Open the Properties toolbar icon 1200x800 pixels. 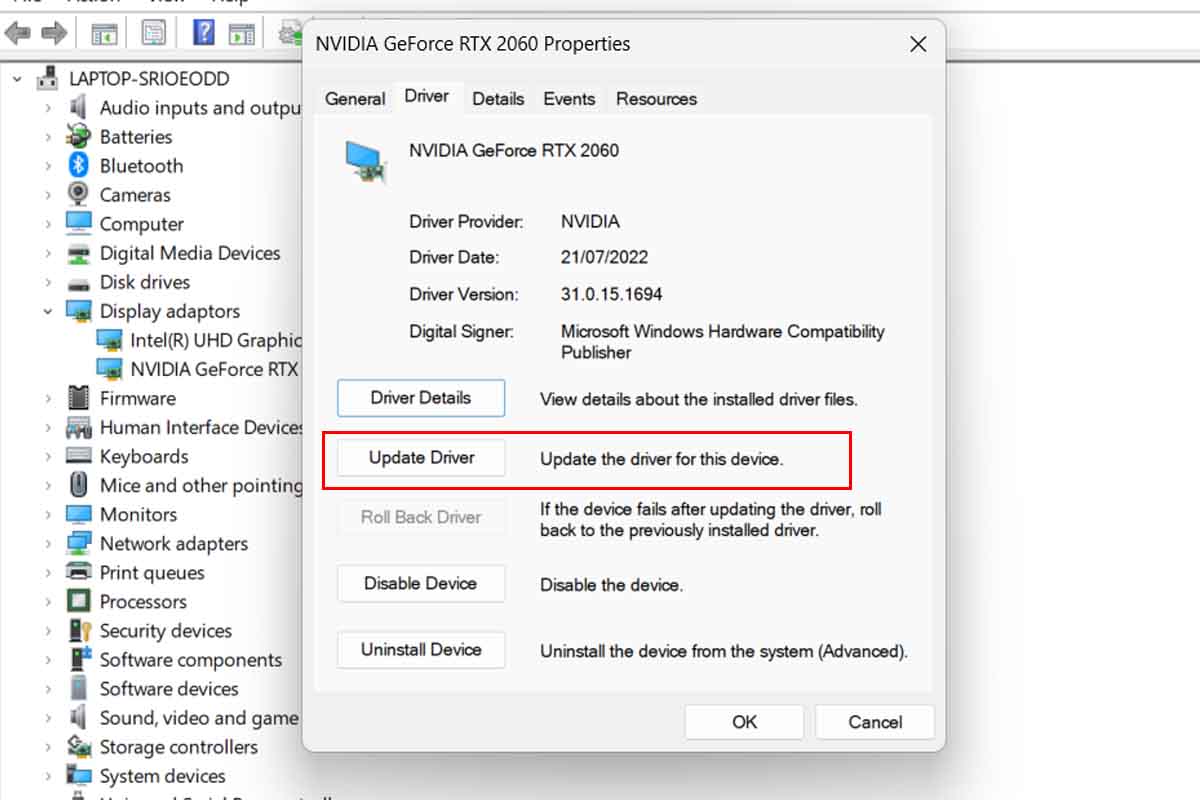coord(153,34)
